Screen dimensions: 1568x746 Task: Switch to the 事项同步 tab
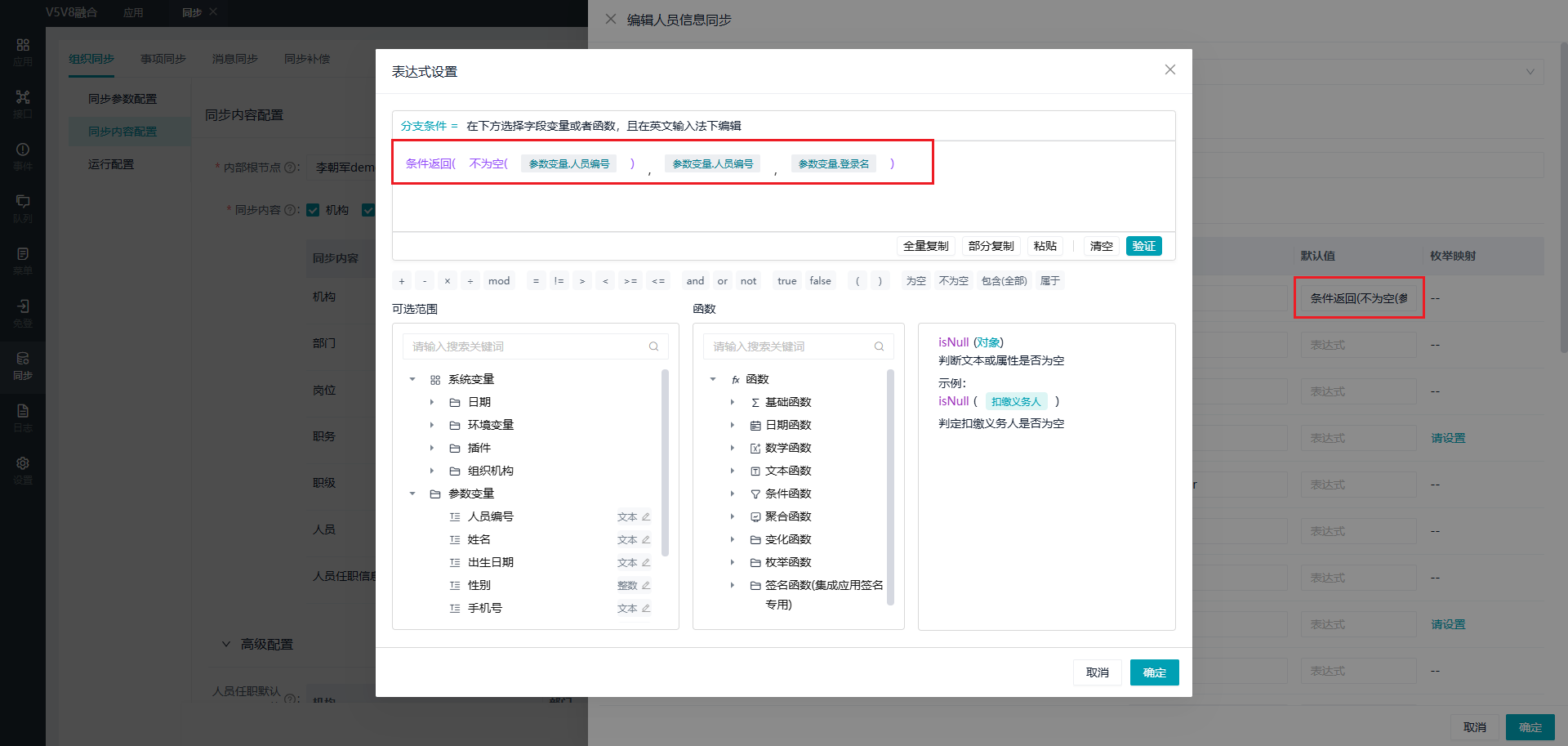click(163, 59)
